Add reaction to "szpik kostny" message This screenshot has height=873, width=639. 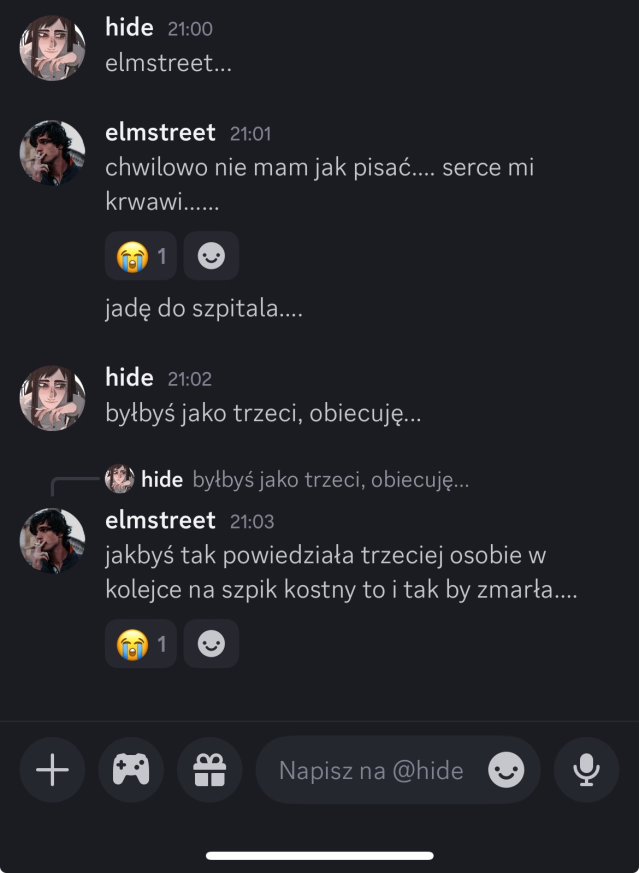211,644
